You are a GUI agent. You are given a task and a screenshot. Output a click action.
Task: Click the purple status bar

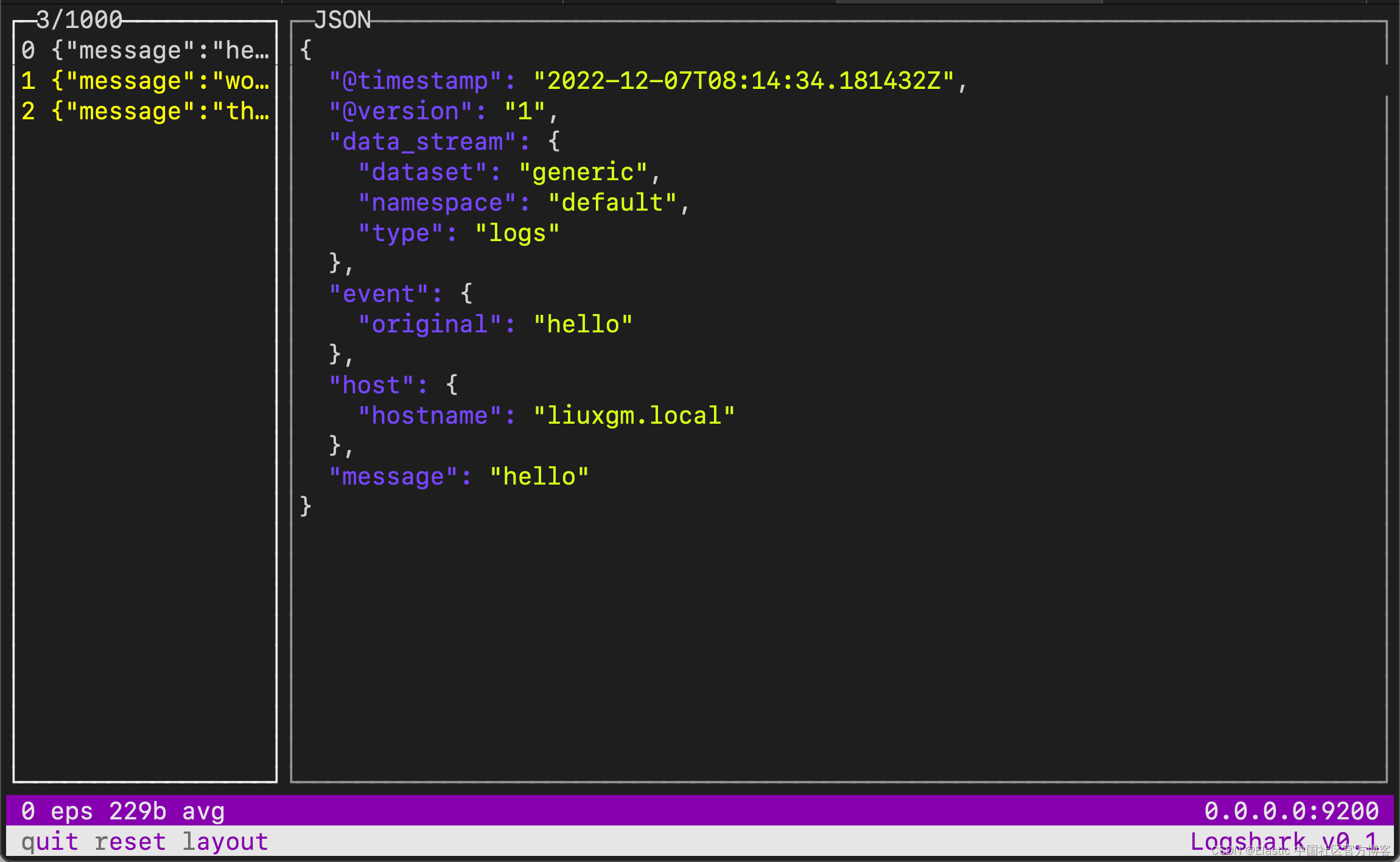click(700, 810)
